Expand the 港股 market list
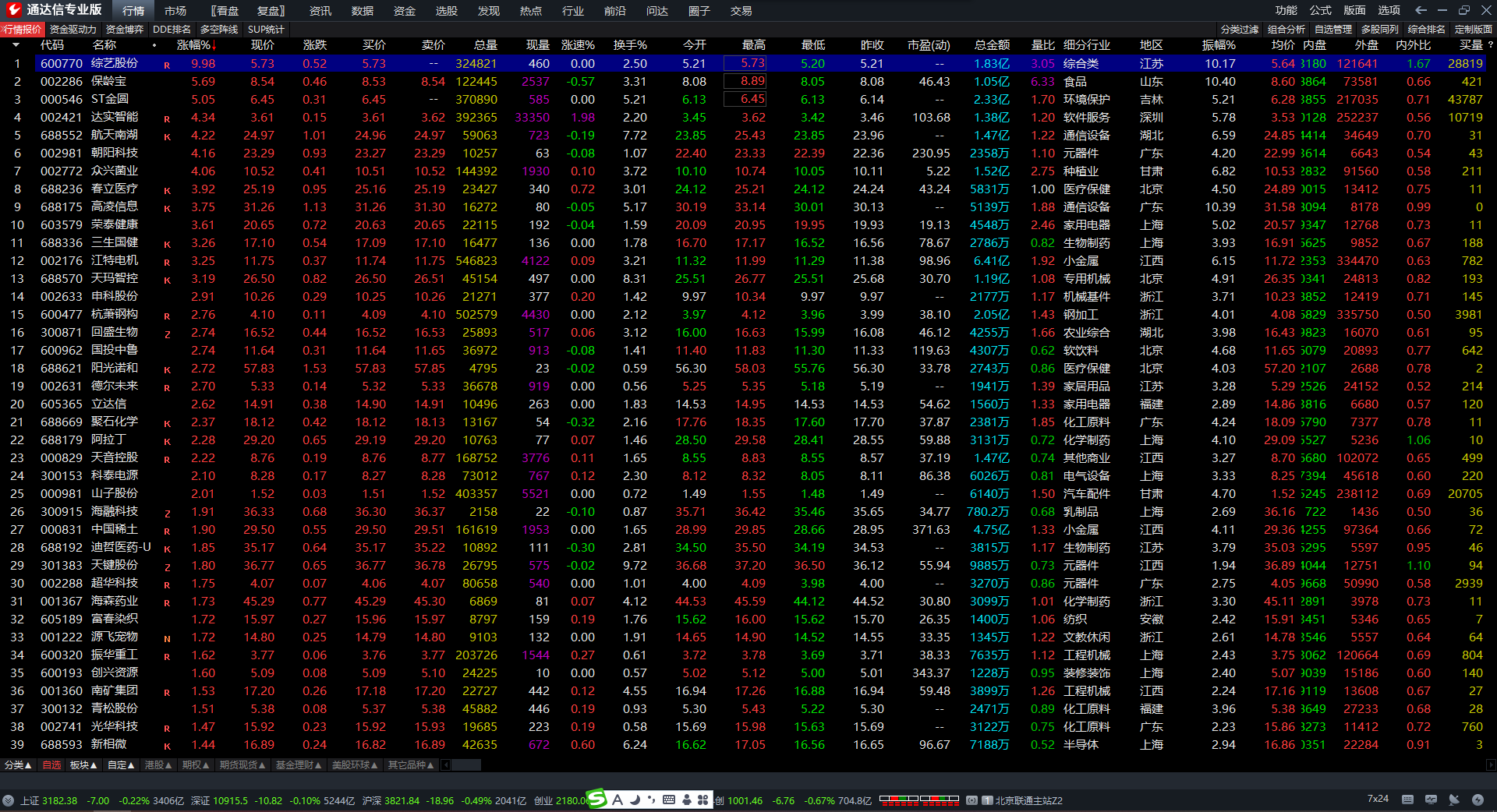Viewport: 1497px width, 812px height. point(158,765)
